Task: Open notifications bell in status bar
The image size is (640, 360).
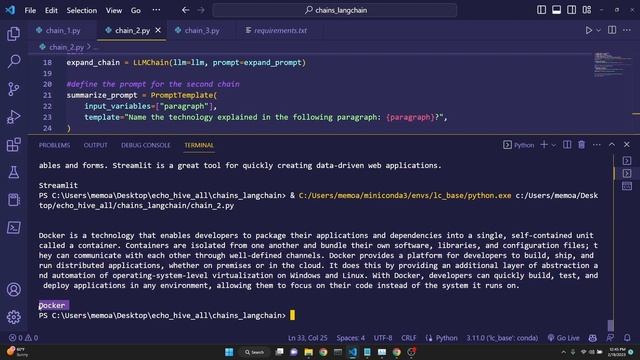Action: [x=627, y=338]
